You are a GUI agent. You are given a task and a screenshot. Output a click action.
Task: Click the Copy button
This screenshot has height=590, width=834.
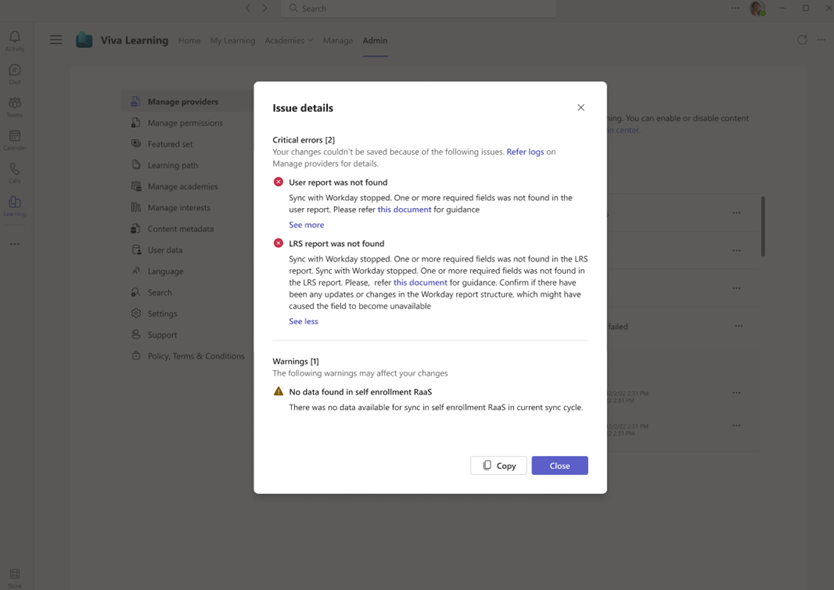click(x=498, y=466)
